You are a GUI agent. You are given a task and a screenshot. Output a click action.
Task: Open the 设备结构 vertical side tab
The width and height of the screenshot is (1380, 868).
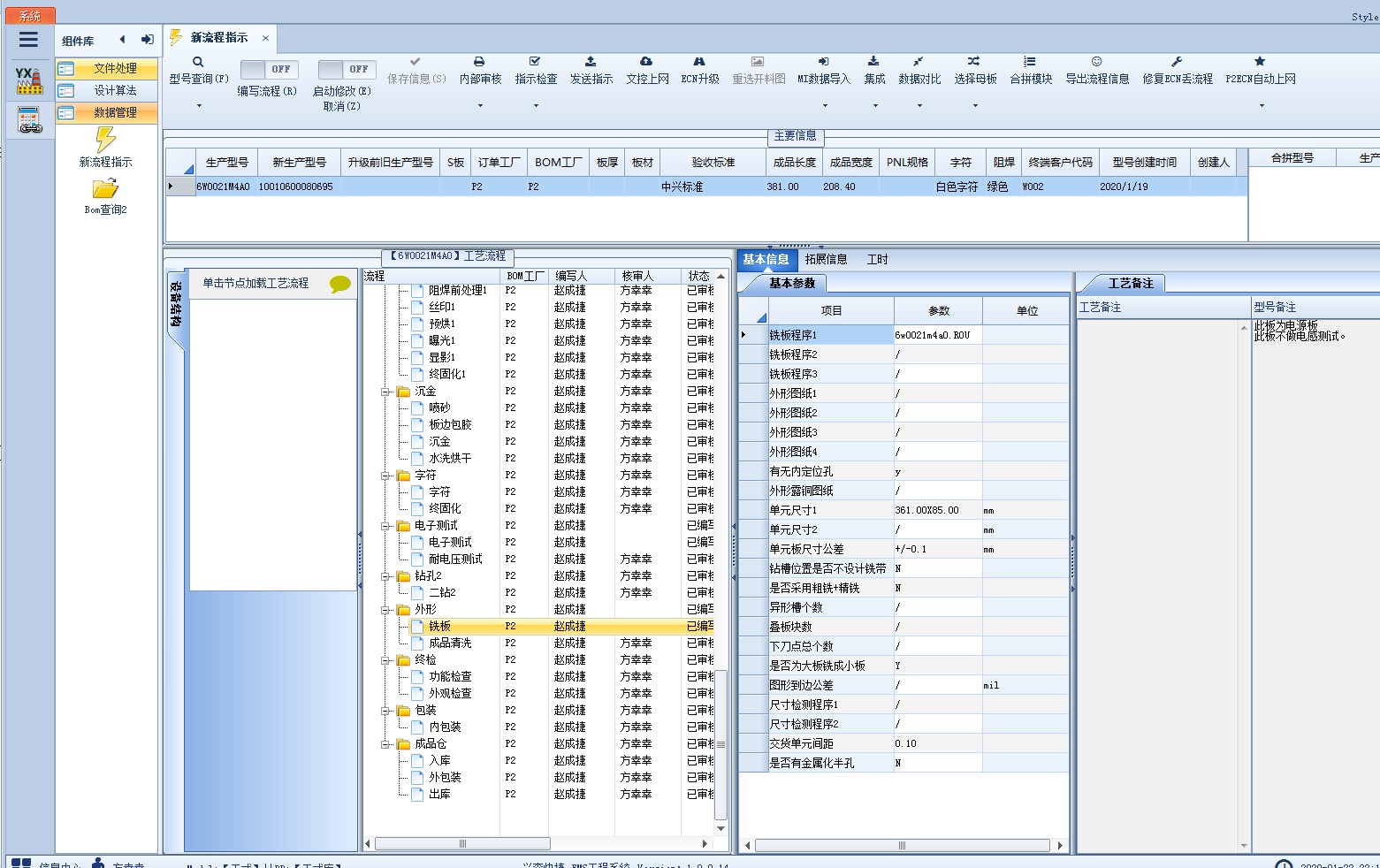pos(175,305)
